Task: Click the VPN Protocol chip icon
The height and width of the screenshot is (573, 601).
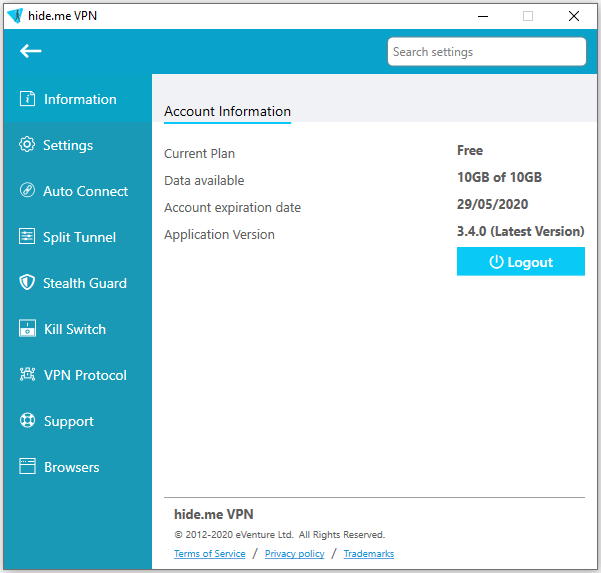Action: coord(27,374)
